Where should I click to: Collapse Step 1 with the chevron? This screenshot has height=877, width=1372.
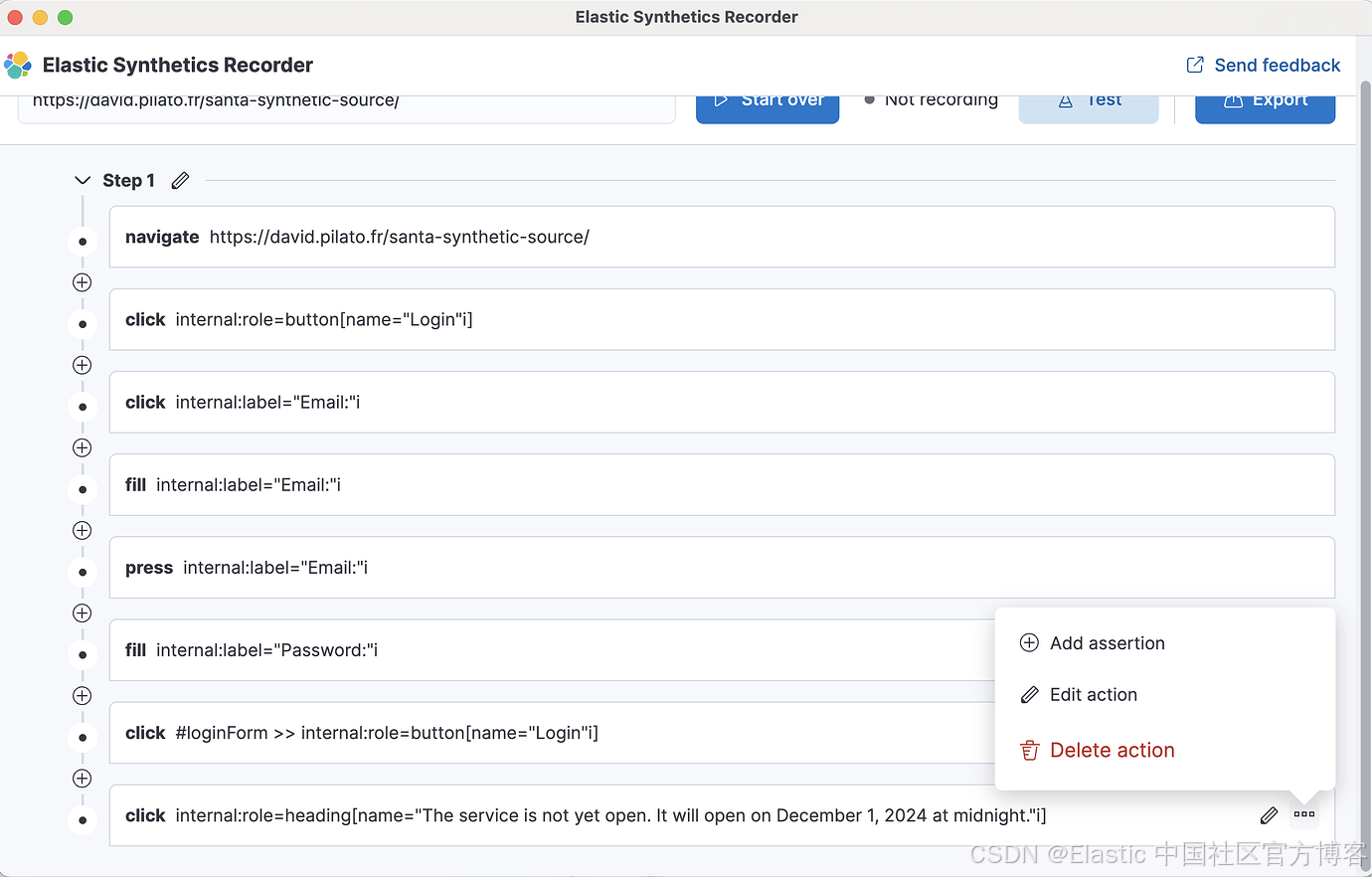83,180
